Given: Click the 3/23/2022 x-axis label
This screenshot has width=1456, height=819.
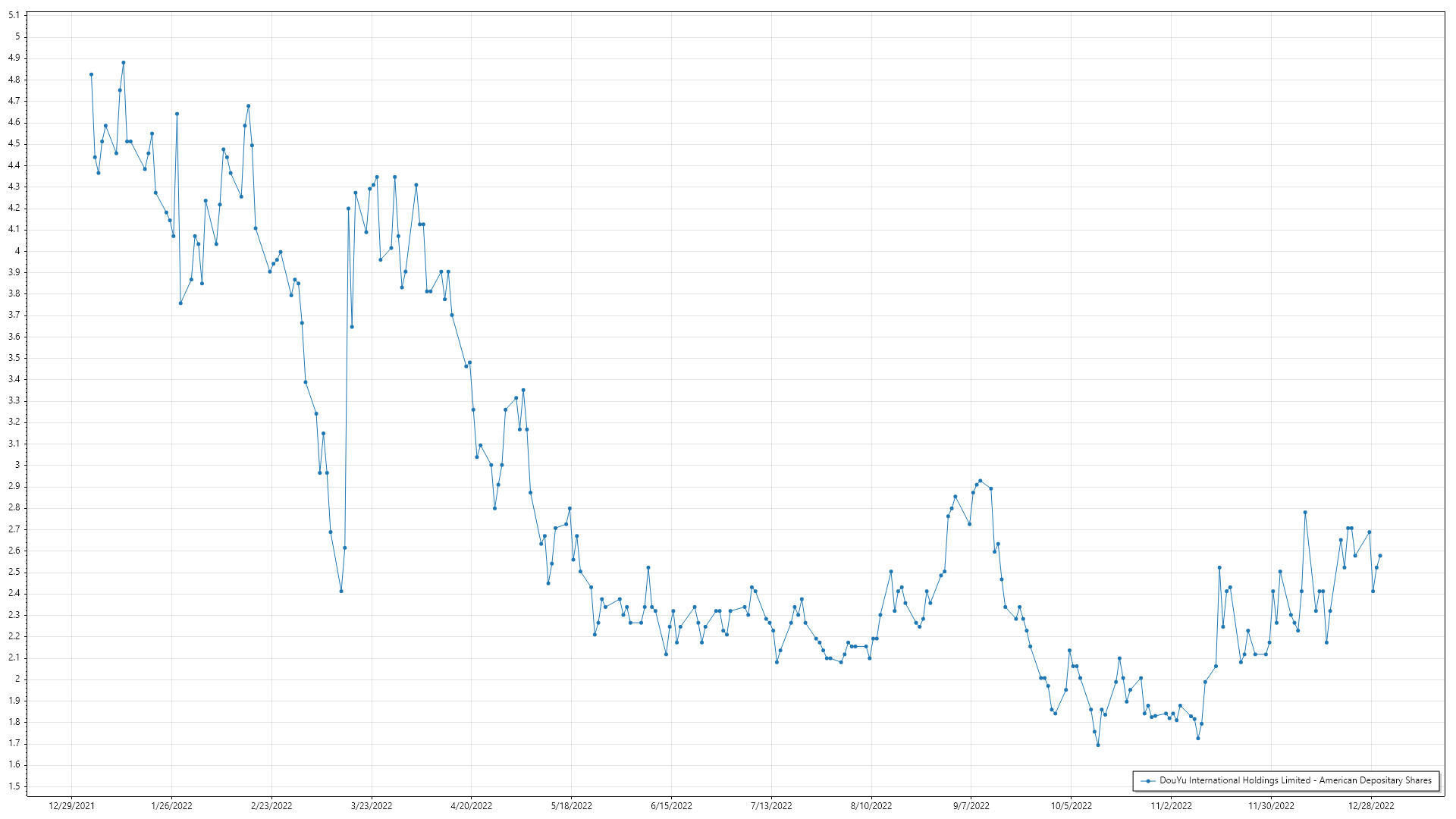Looking at the screenshot, I should (x=372, y=805).
